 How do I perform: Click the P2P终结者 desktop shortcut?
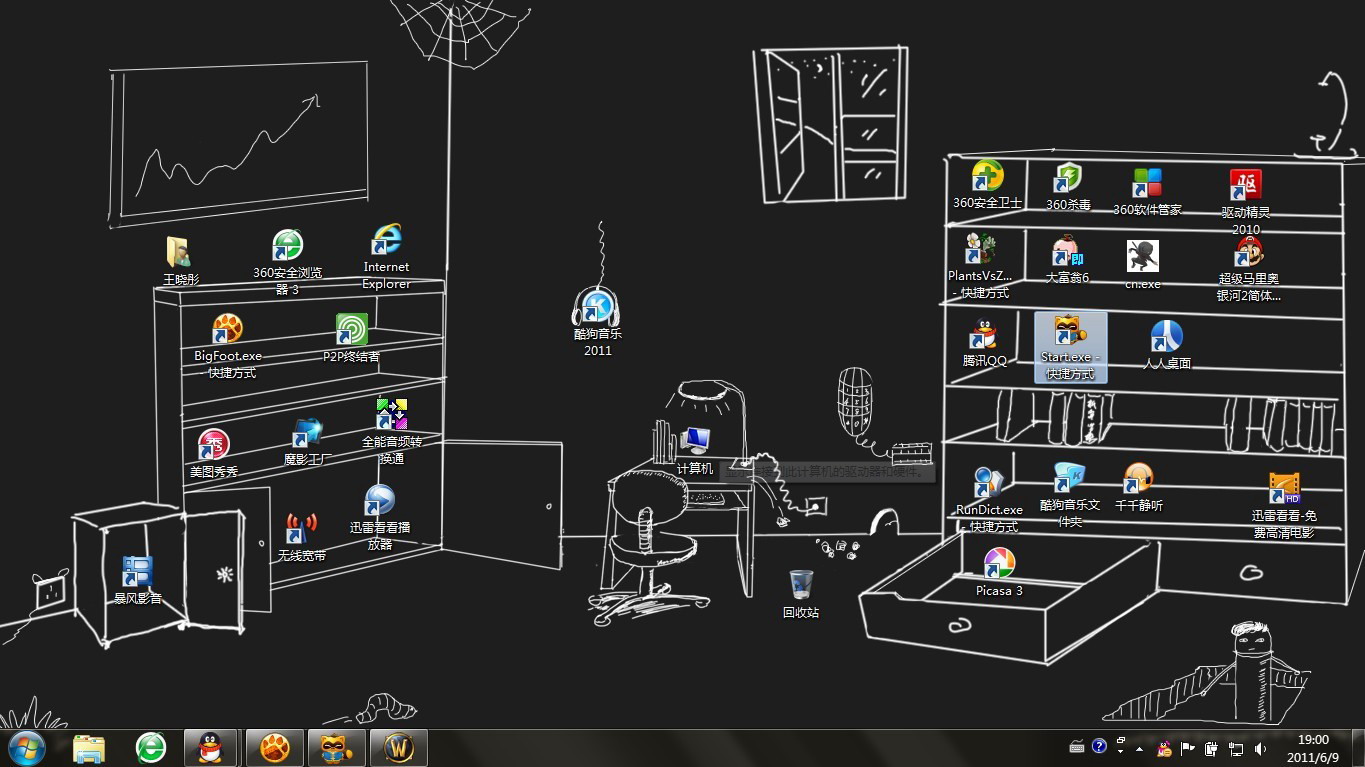coord(351,338)
